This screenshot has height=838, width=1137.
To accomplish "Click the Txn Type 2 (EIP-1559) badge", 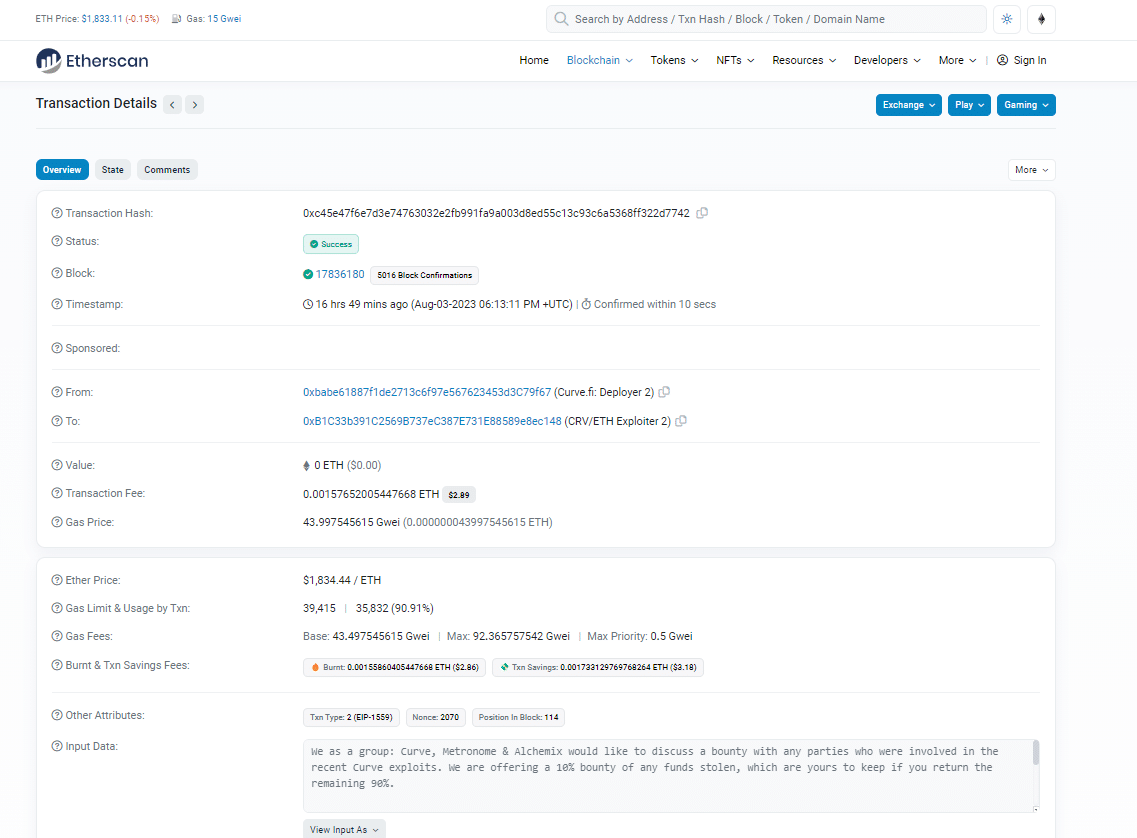I will click(351, 718).
